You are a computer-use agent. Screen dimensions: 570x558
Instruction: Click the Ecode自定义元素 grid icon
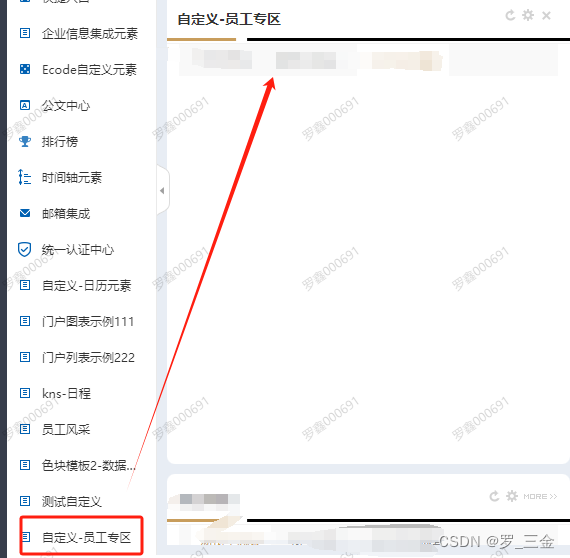pos(25,69)
